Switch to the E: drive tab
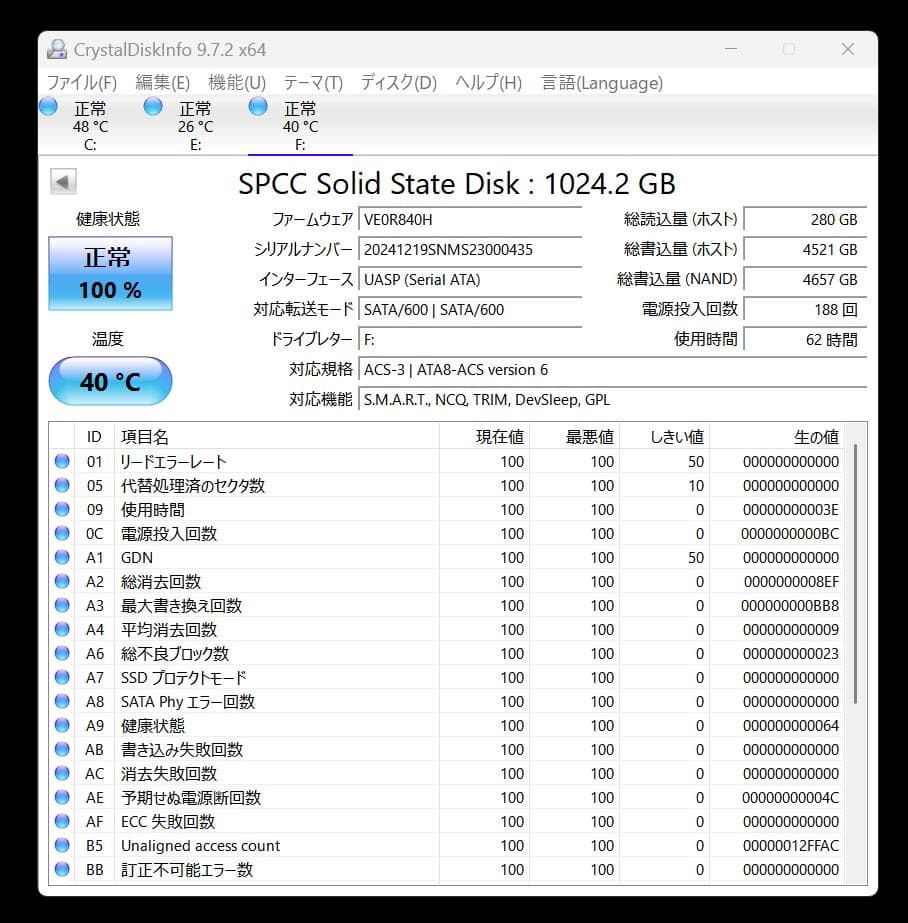This screenshot has height=923, width=908. coord(196,125)
